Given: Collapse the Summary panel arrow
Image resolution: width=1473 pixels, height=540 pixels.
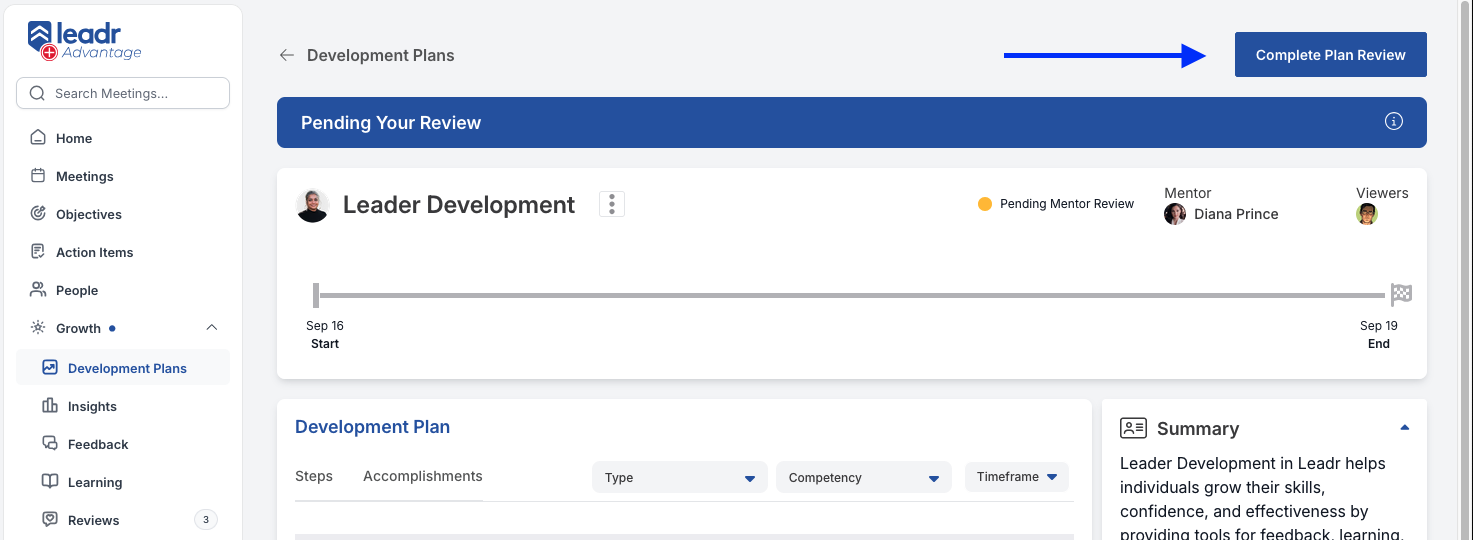Looking at the screenshot, I should click(1405, 428).
